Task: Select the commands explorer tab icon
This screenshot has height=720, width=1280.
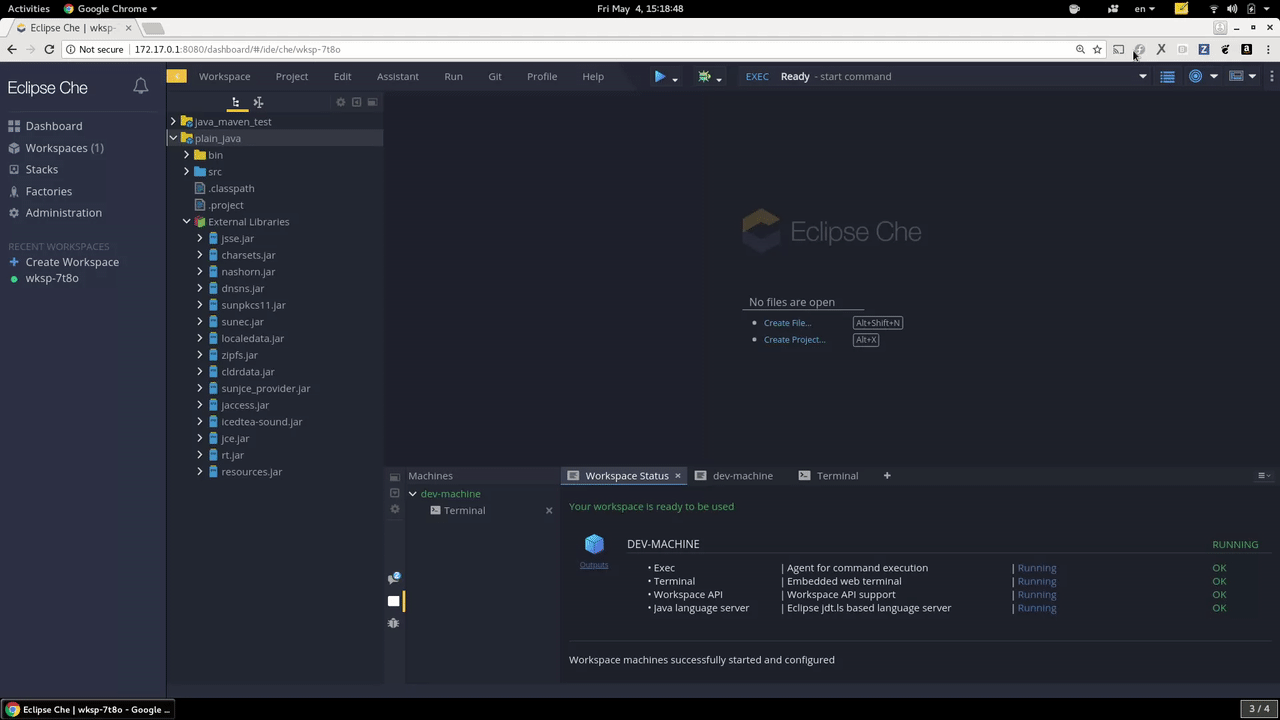Action: coord(258,102)
